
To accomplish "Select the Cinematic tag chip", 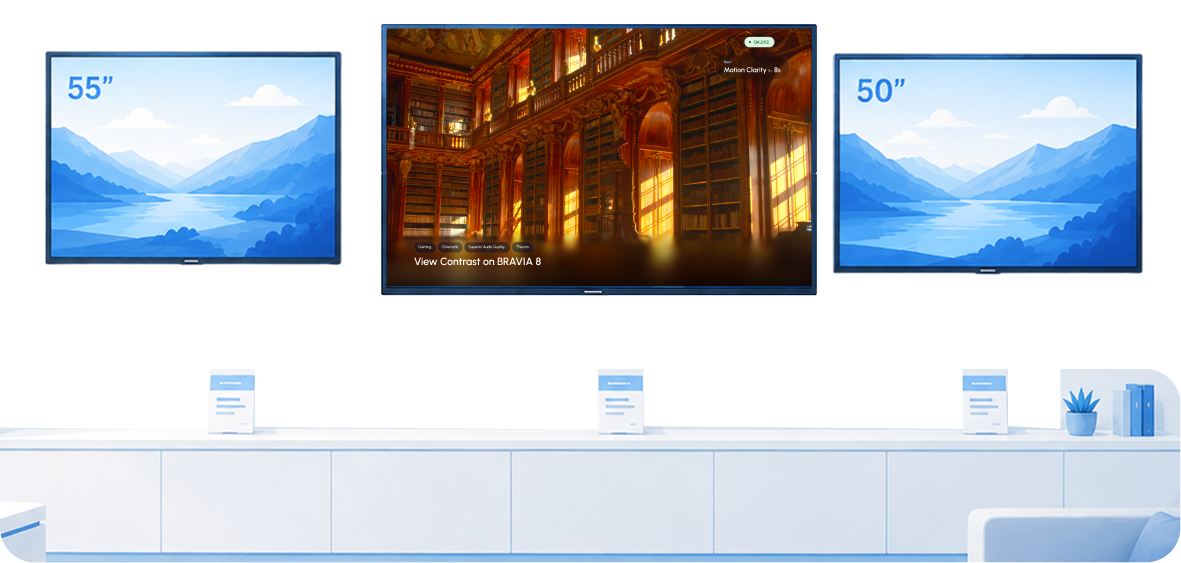I will pyautogui.click(x=450, y=247).
